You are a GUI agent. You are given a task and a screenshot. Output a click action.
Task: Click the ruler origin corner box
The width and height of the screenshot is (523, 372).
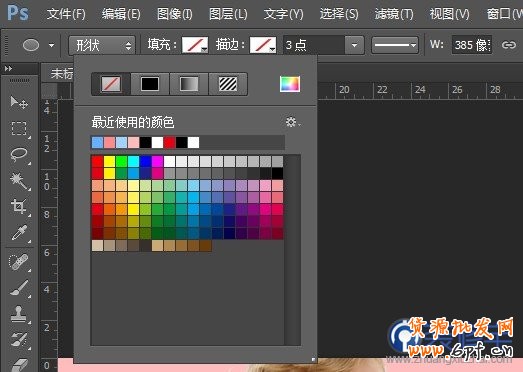(49, 90)
